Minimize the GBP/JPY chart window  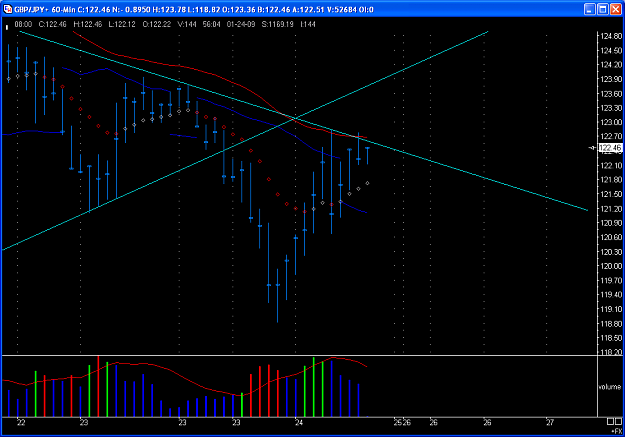tap(590, 9)
